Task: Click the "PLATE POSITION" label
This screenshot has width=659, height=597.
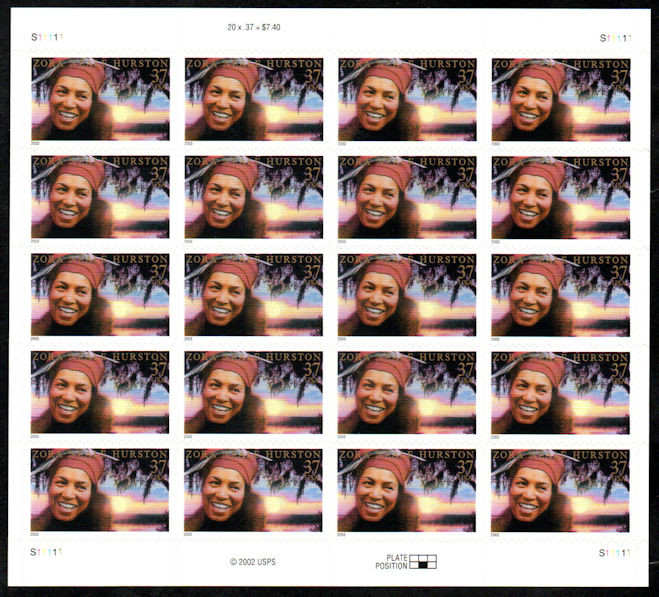Action: click(x=391, y=562)
